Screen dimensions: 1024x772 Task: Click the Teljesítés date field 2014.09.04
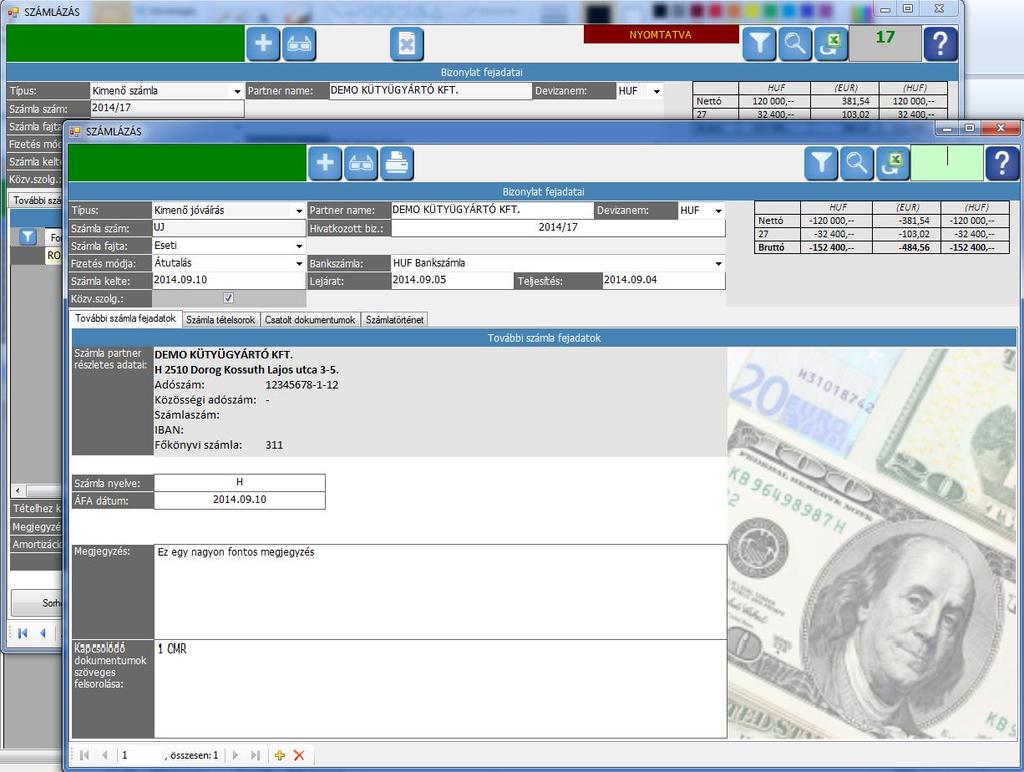[x=664, y=281]
